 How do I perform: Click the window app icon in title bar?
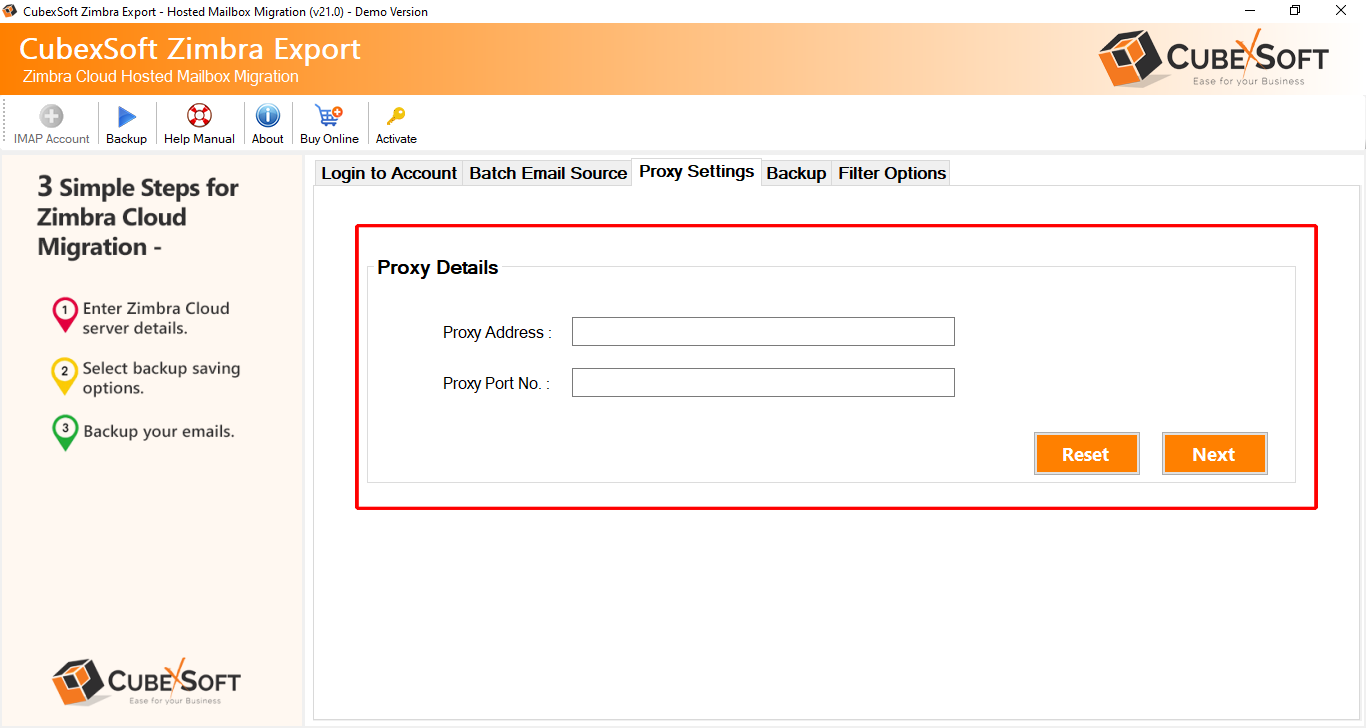pyautogui.click(x=11, y=11)
